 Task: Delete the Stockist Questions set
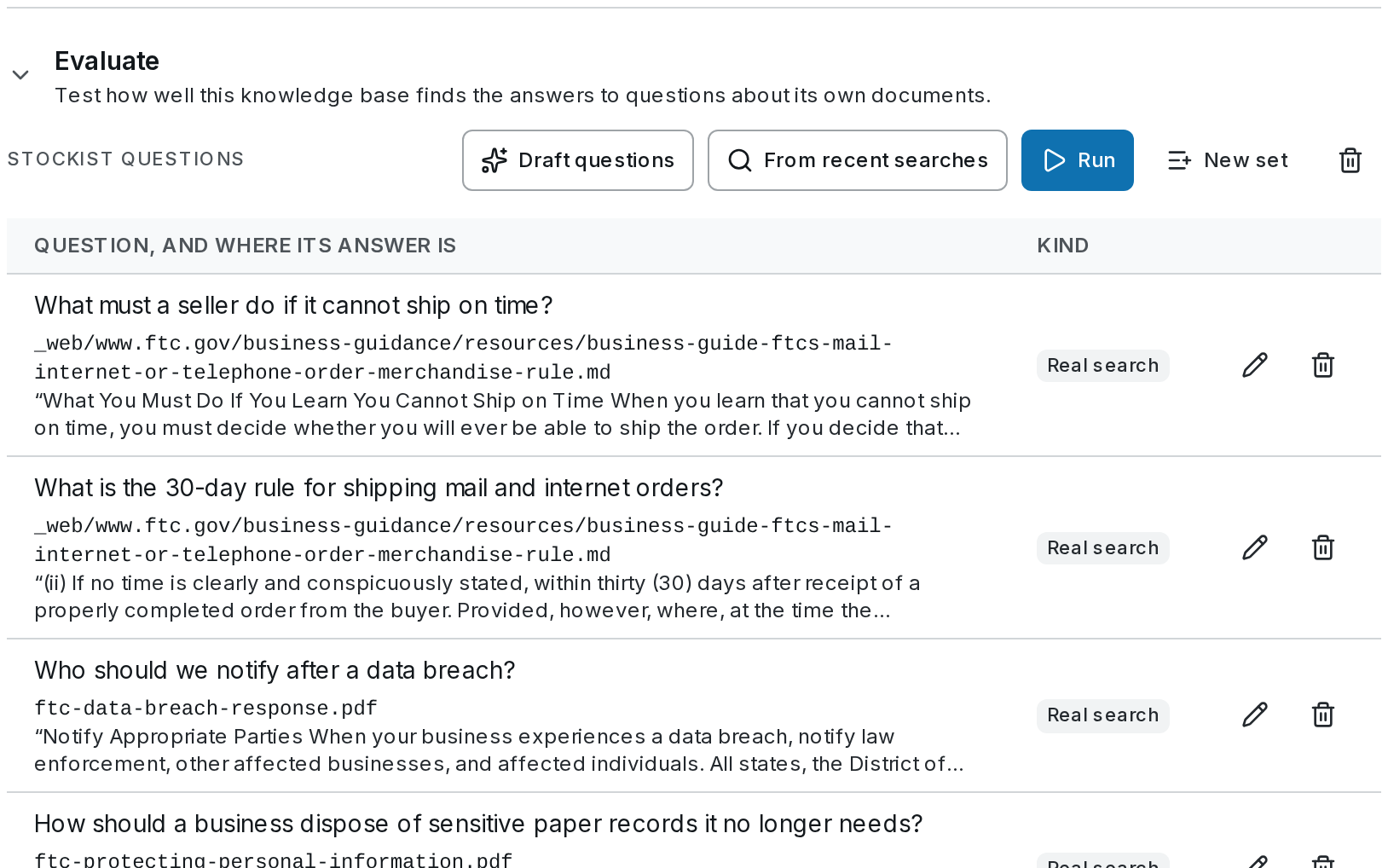tap(1350, 160)
